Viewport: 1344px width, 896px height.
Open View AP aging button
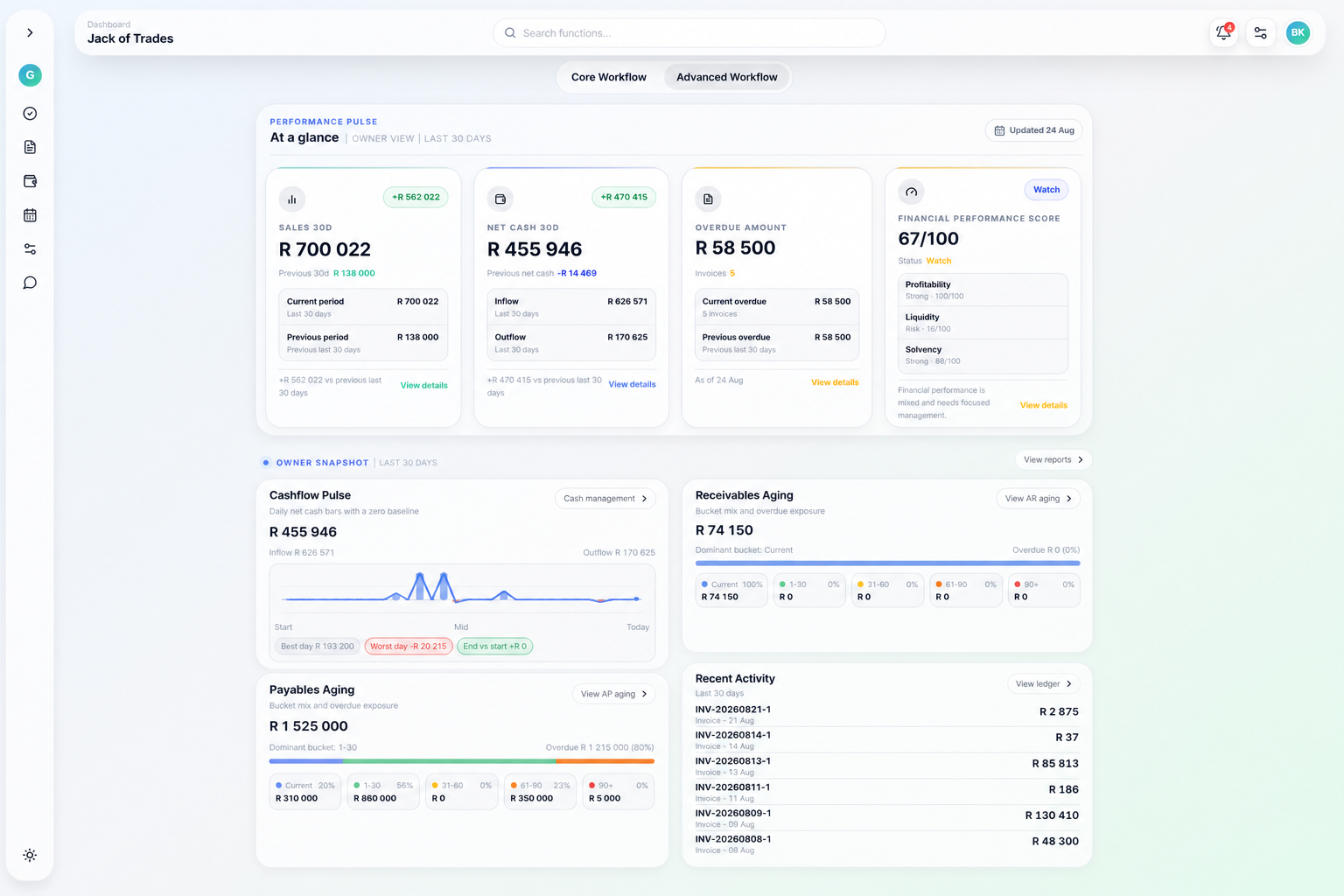(x=613, y=694)
